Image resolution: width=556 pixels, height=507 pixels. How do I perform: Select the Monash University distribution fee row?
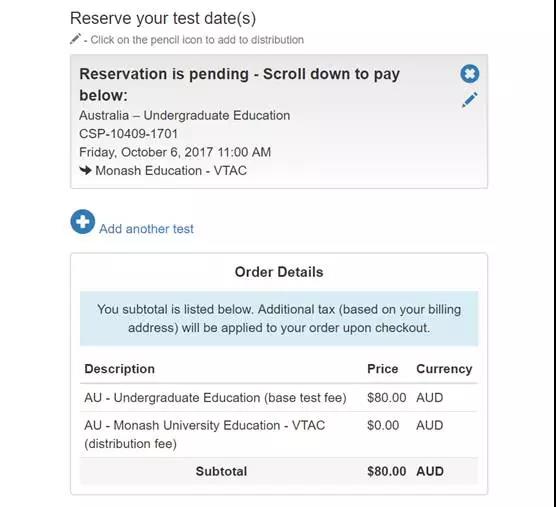tap(279, 435)
